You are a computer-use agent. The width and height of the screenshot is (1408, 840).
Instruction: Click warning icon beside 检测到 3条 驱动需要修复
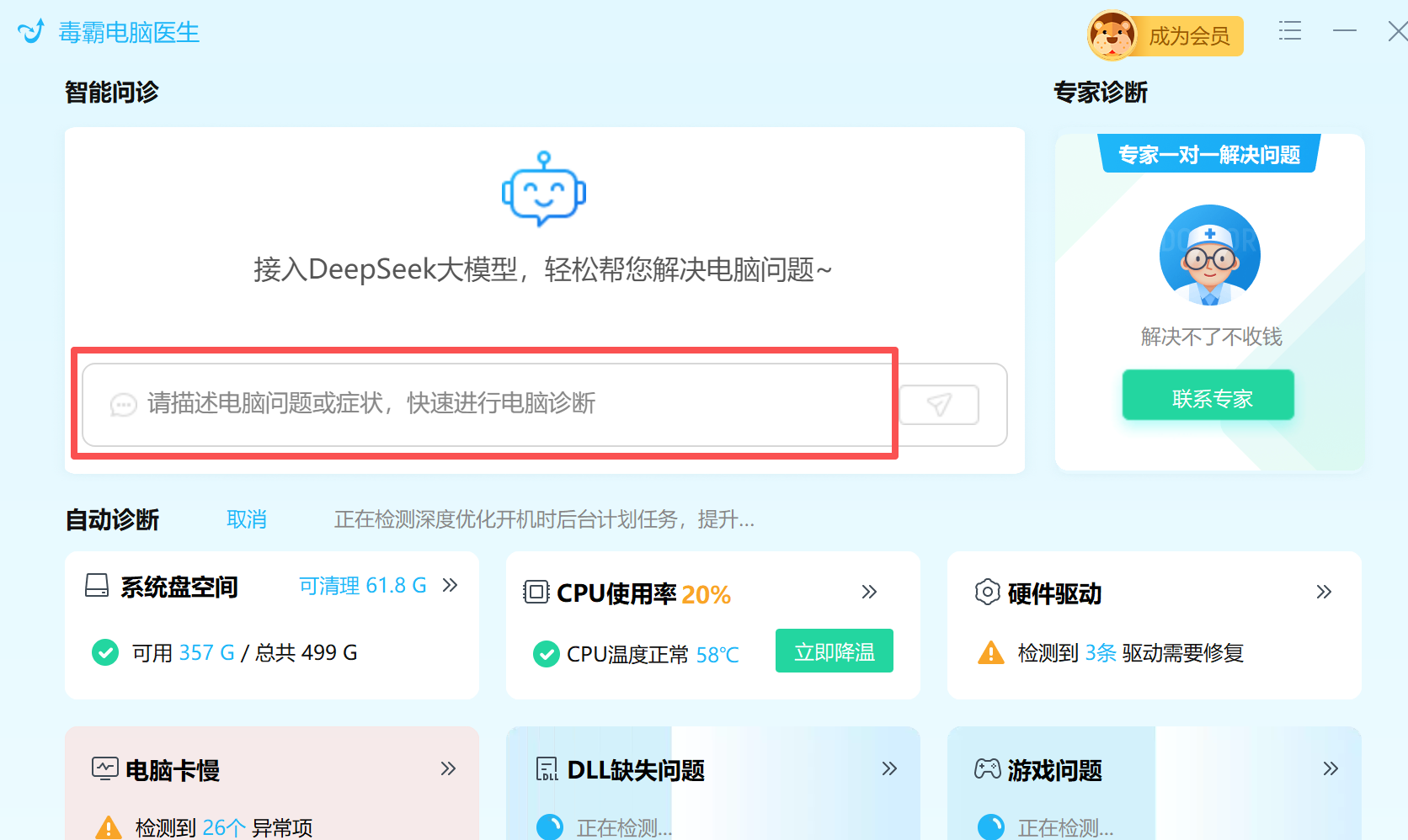point(991,652)
